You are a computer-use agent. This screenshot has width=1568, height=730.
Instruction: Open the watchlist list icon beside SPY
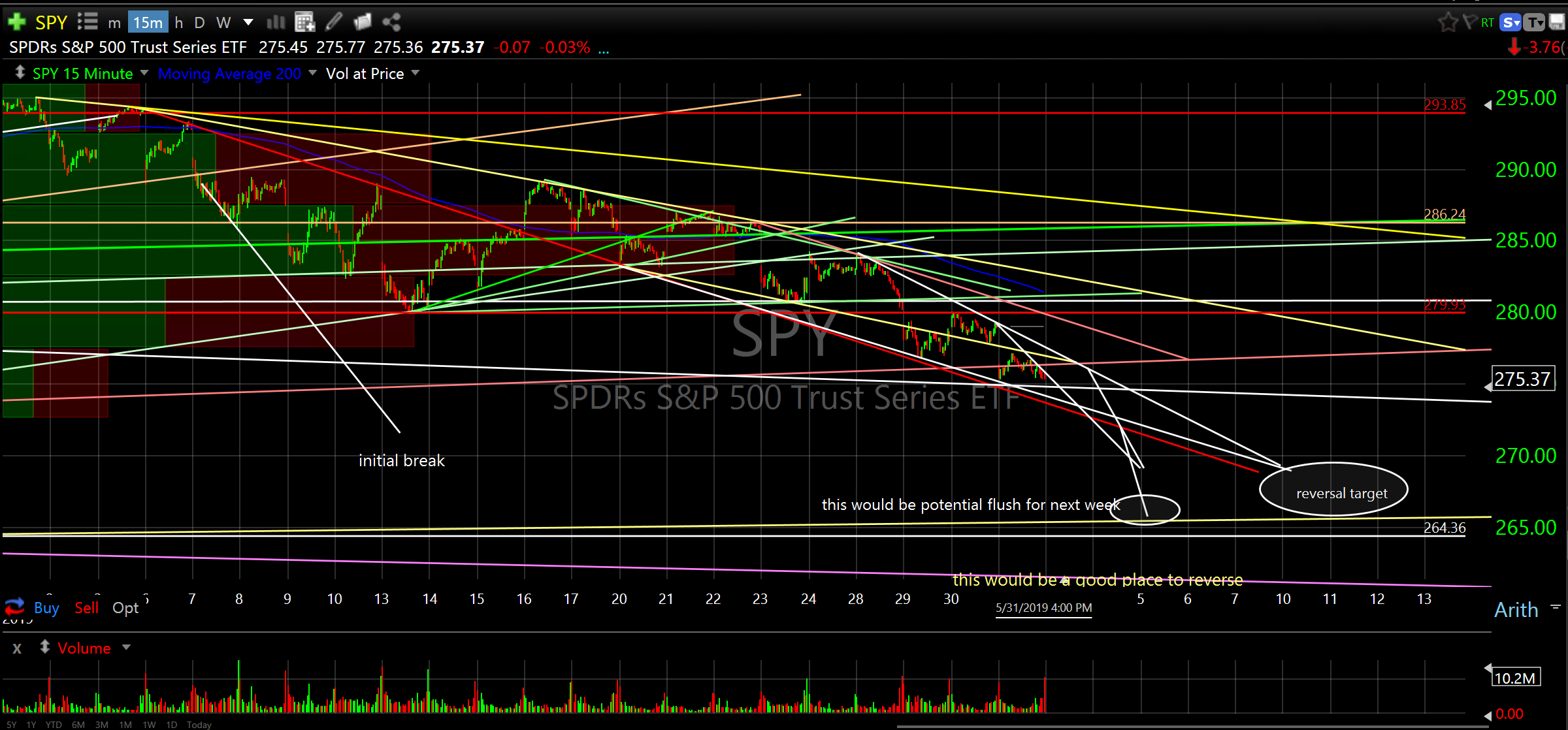tap(88, 22)
